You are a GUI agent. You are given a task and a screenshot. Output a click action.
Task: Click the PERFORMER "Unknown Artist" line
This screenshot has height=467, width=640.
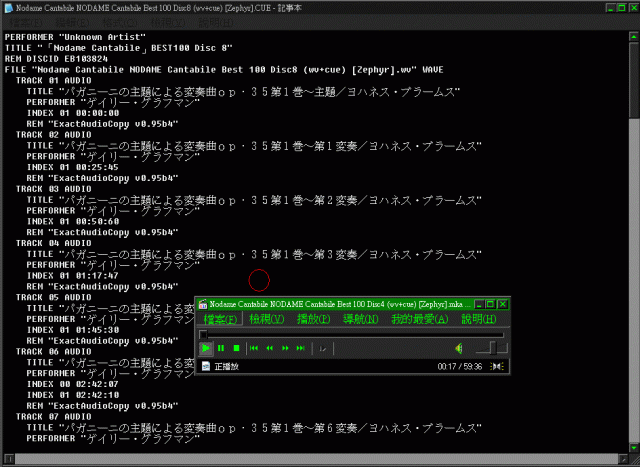coord(75,37)
